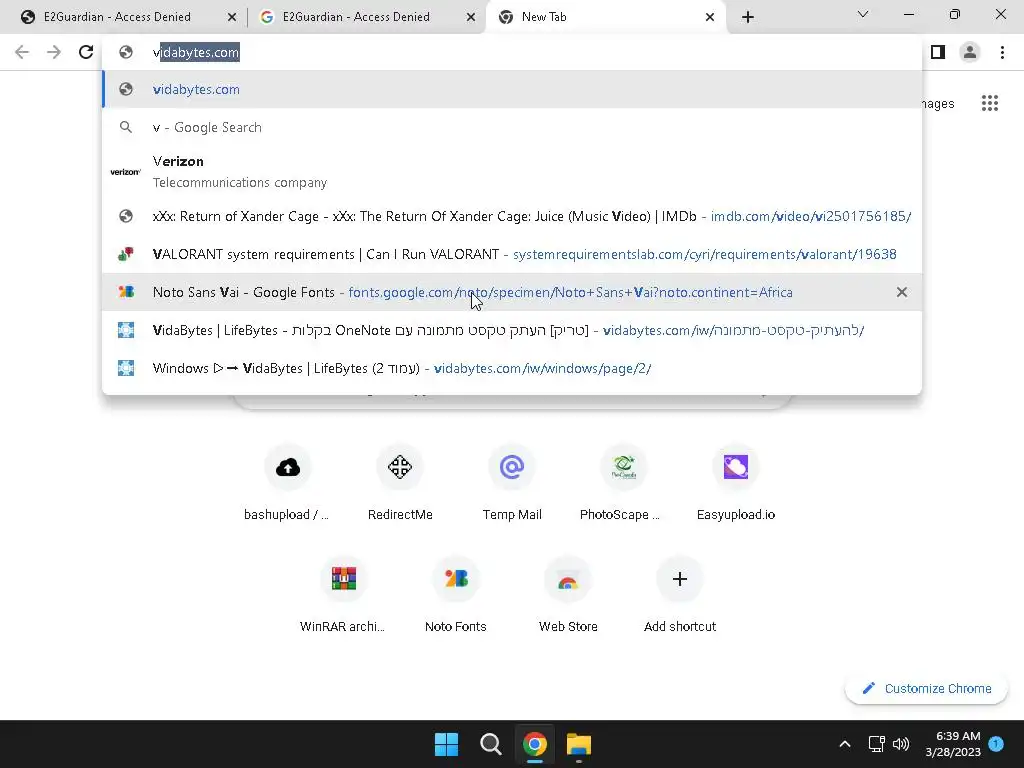Viewport: 1024px width, 768px height.
Task: Open the side panel icon in toolbar
Action: pos(938,52)
